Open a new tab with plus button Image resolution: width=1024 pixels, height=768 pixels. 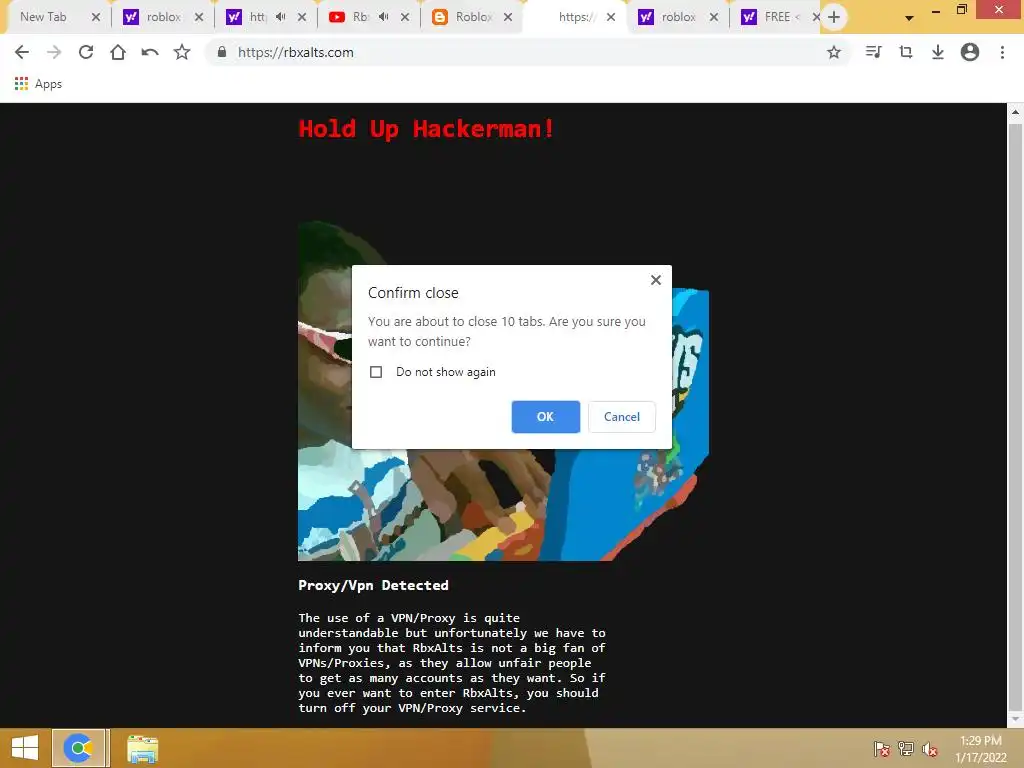tap(834, 17)
